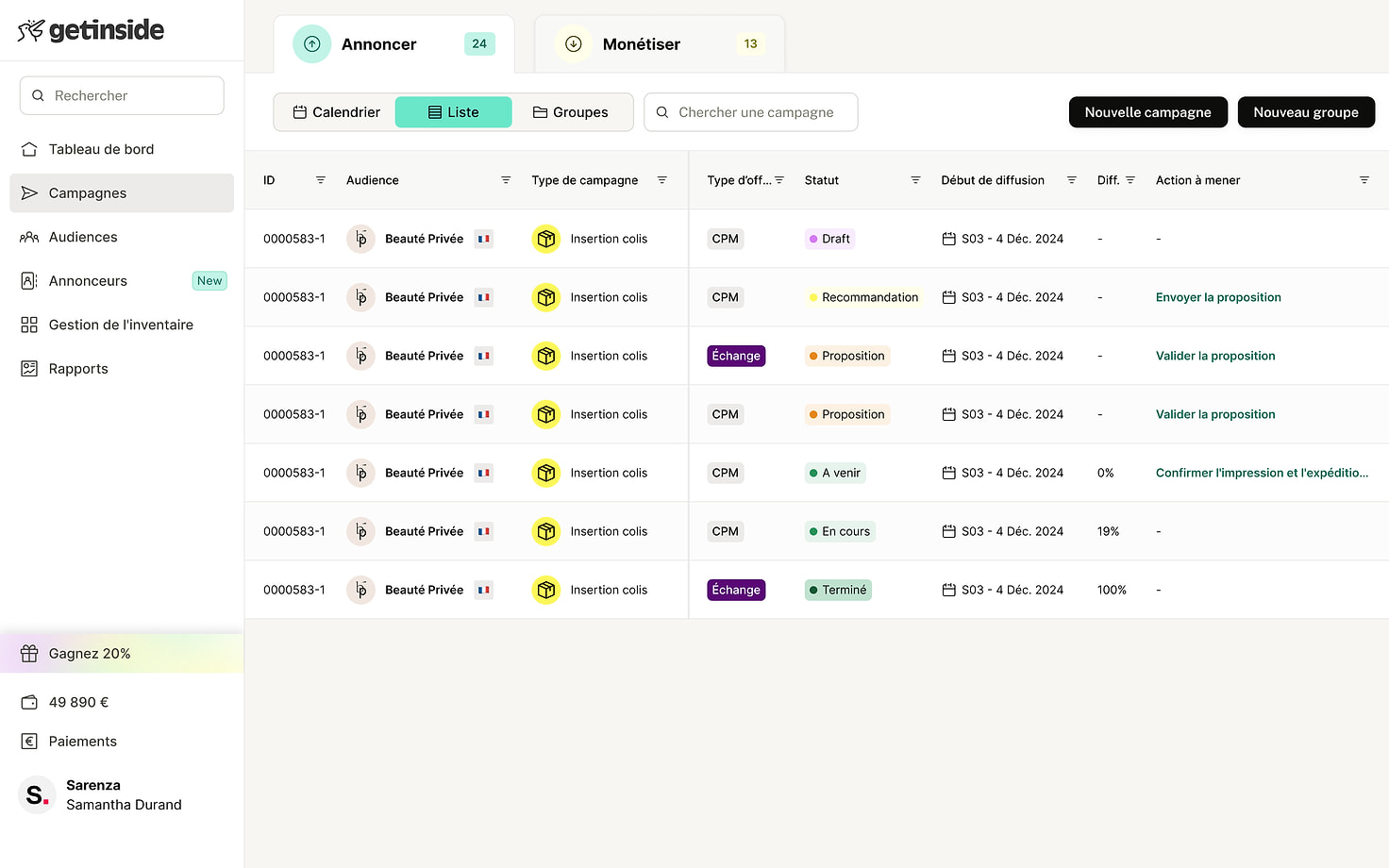Open the Statut column filter
This screenshot has width=1389, height=868.
coord(915,180)
